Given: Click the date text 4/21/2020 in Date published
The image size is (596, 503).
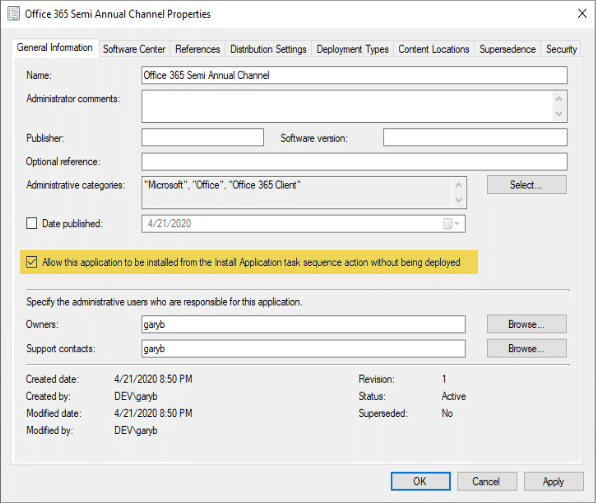Looking at the screenshot, I should (170, 224).
